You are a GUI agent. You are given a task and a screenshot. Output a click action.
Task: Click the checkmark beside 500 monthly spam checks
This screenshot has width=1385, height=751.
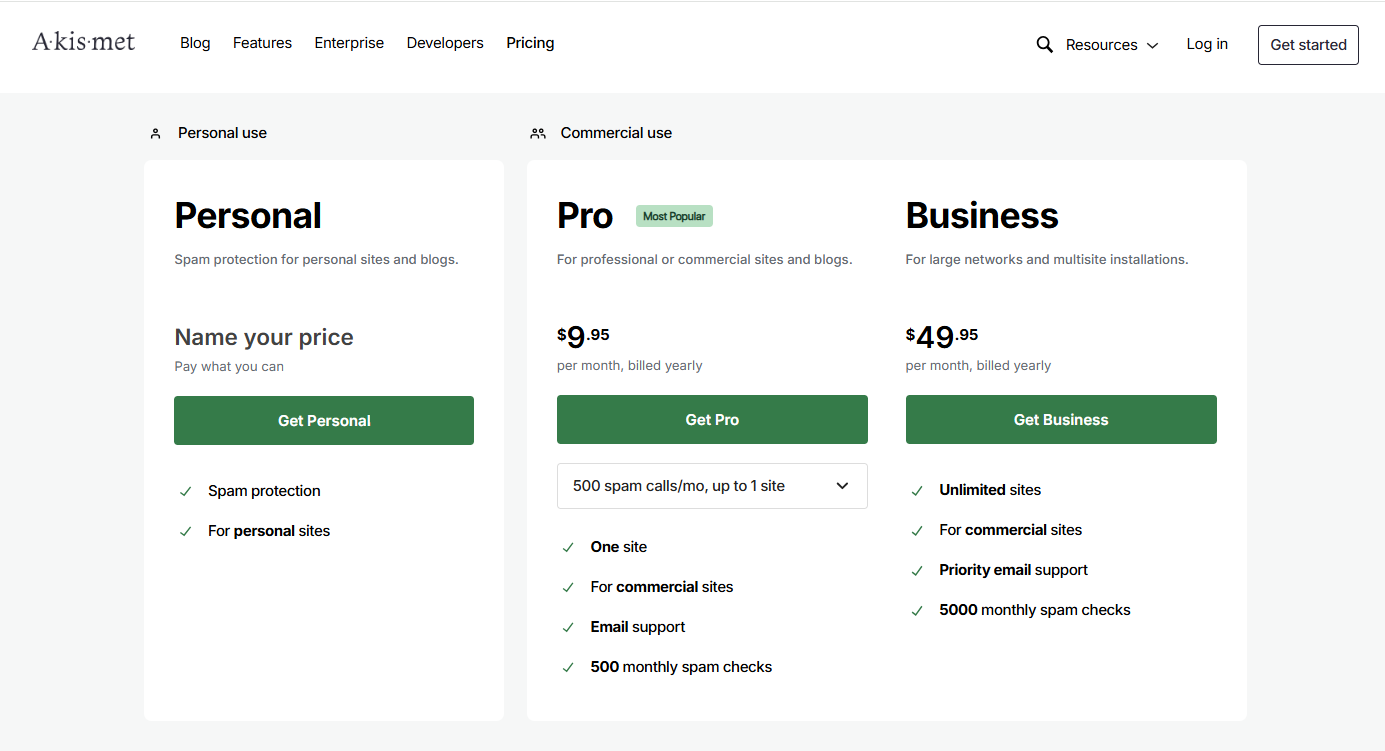(568, 667)
